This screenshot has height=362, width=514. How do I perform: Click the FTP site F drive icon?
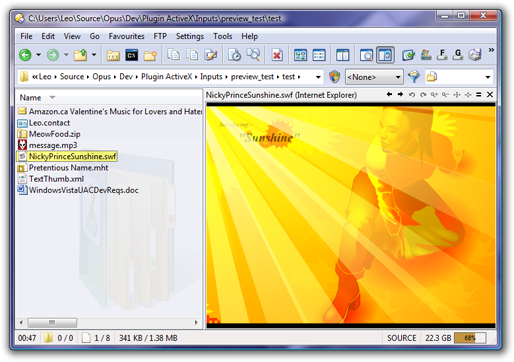click(442, 55)
